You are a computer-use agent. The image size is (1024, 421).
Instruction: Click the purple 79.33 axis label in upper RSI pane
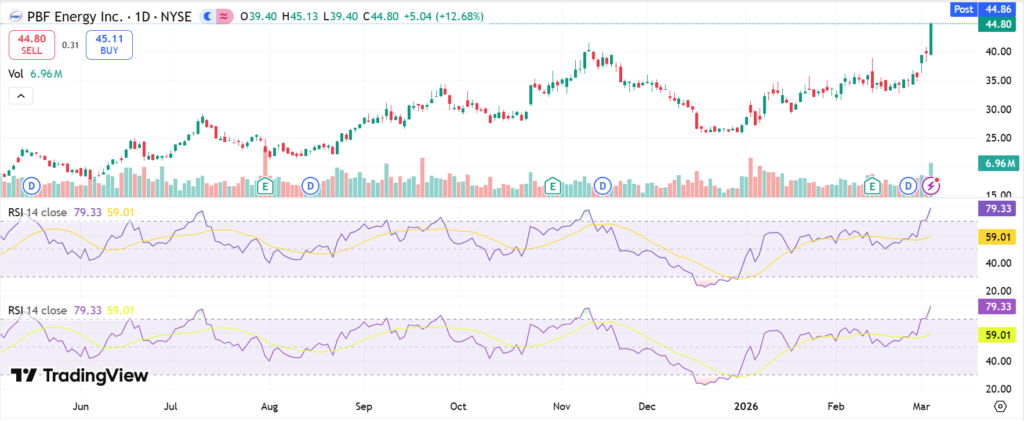pyautogui.click(x=997, y=209)
